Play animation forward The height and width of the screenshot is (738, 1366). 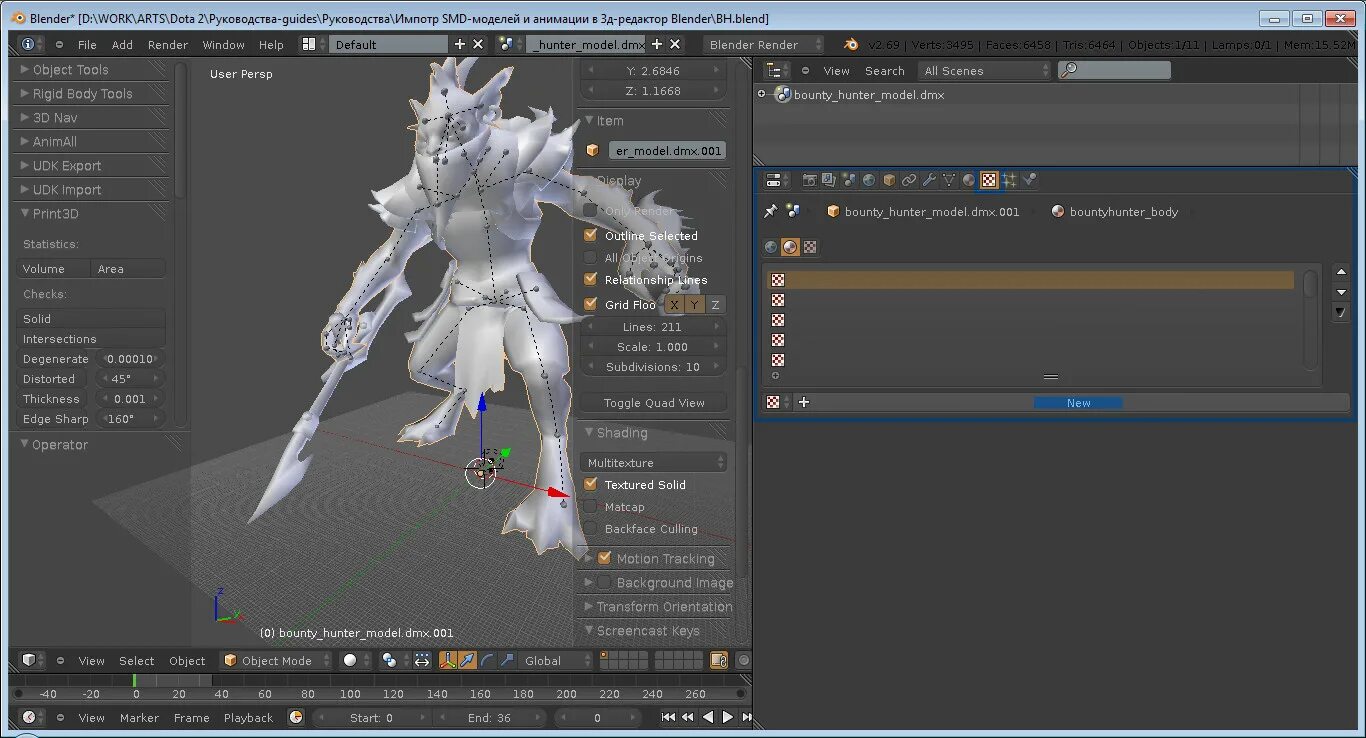[728, 717]
